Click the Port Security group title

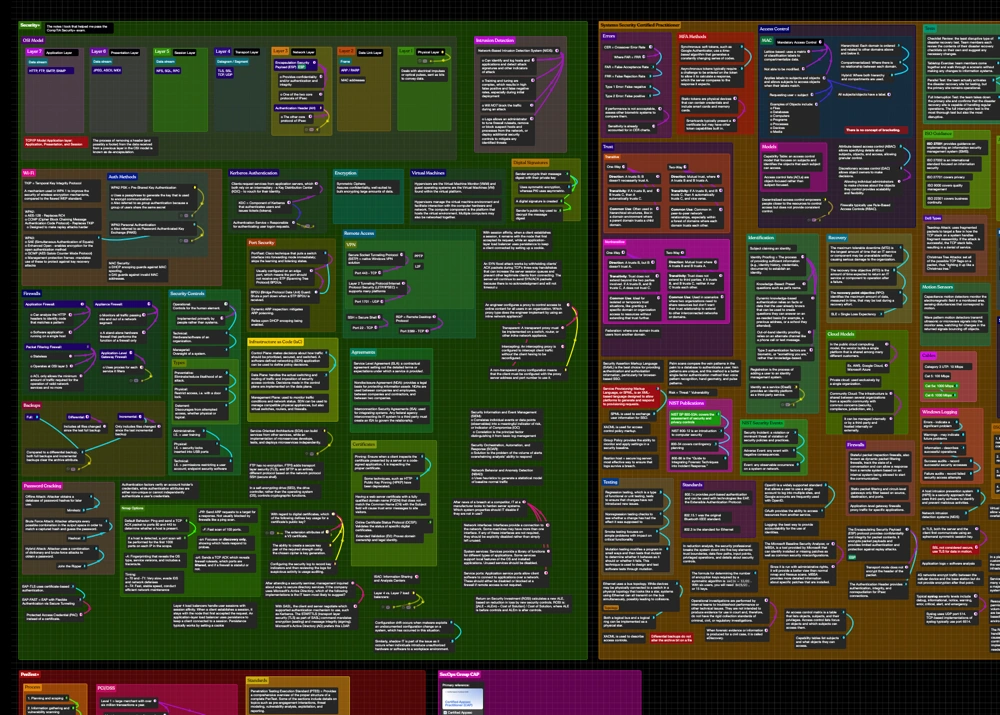(x=262, y=243)
